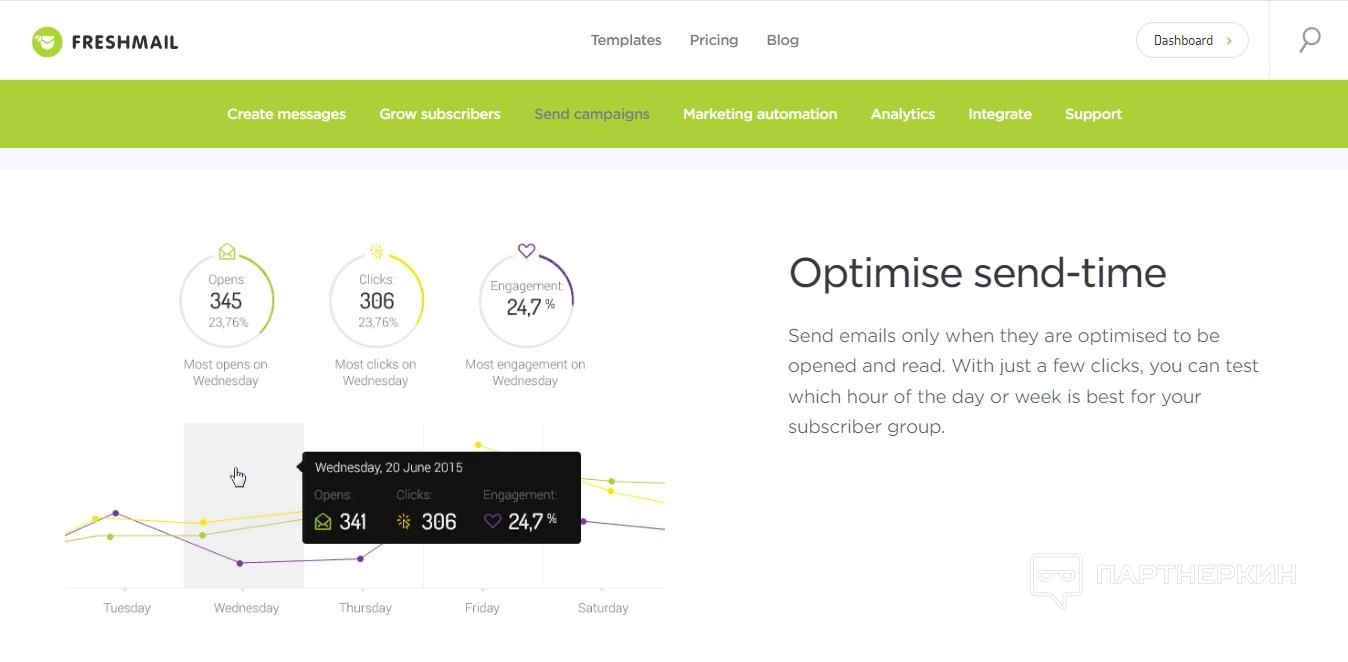This screenshot has width=1348, height=662.
Task: Click the click-burst icon in the tooltip
Action: click(404, 521)
